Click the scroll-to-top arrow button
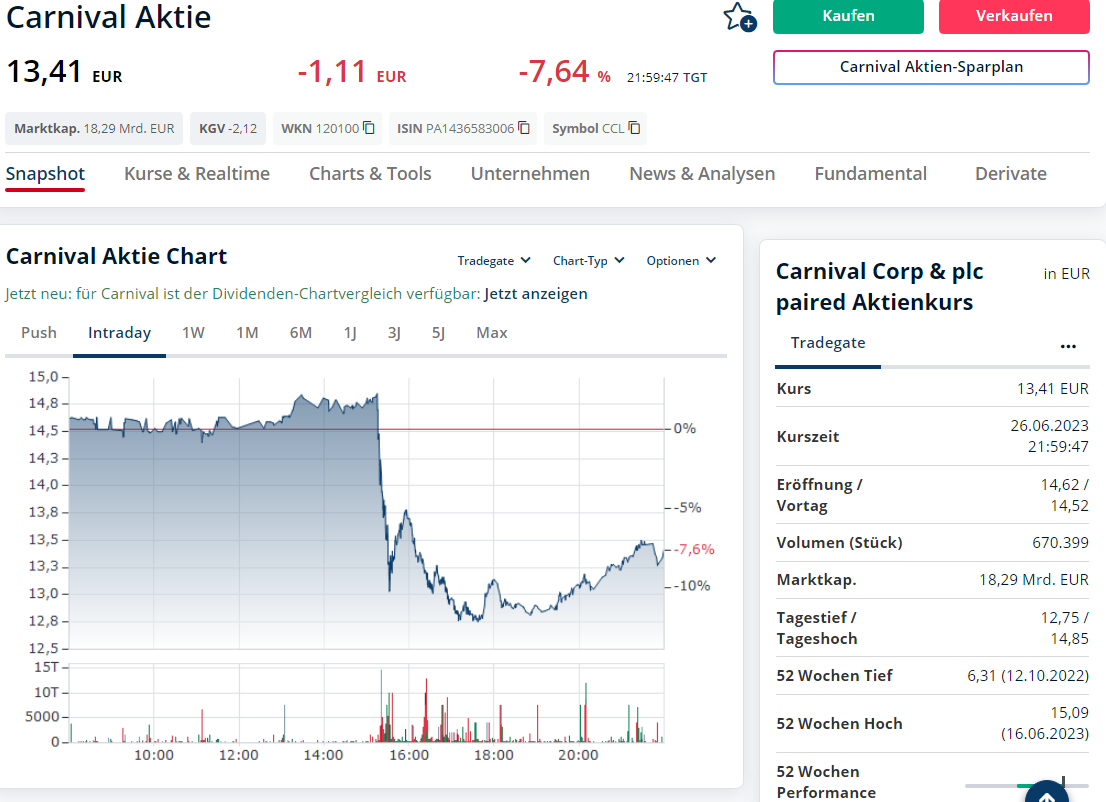 tap(1046, 797)
